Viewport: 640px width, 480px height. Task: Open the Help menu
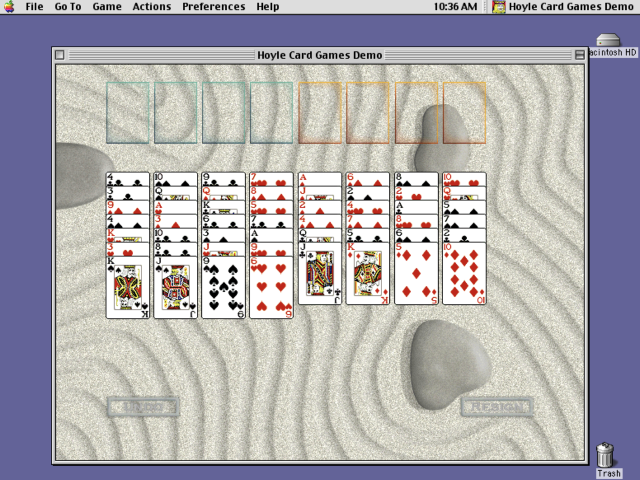click(x=268, y=7)
